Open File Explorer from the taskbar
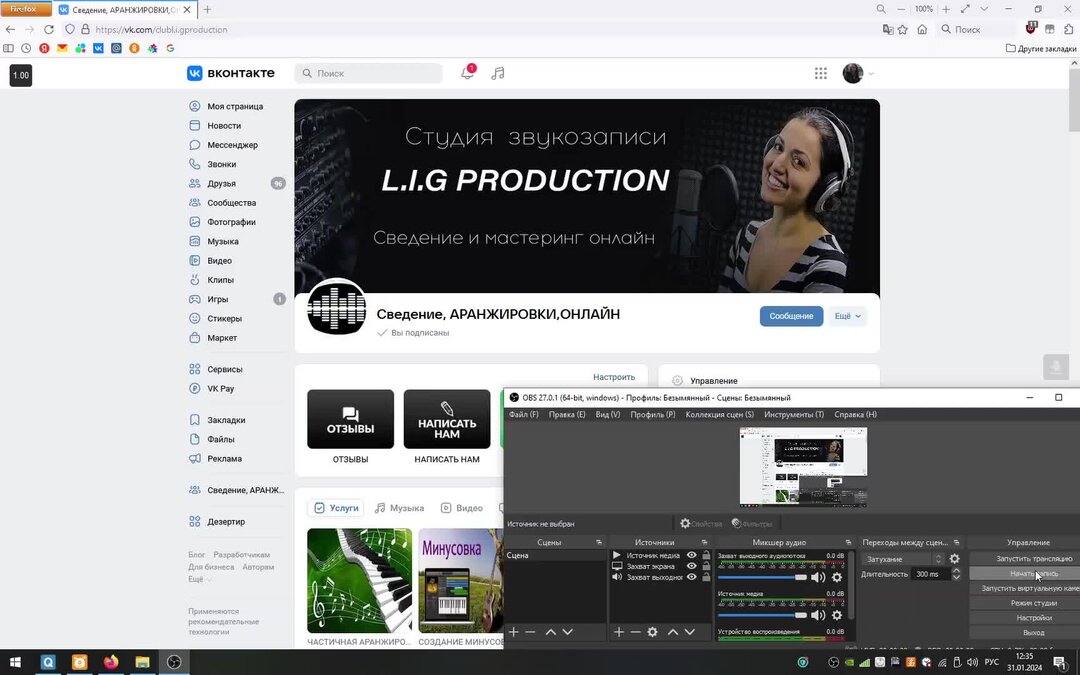1080x675 pixels. [142, 662]
